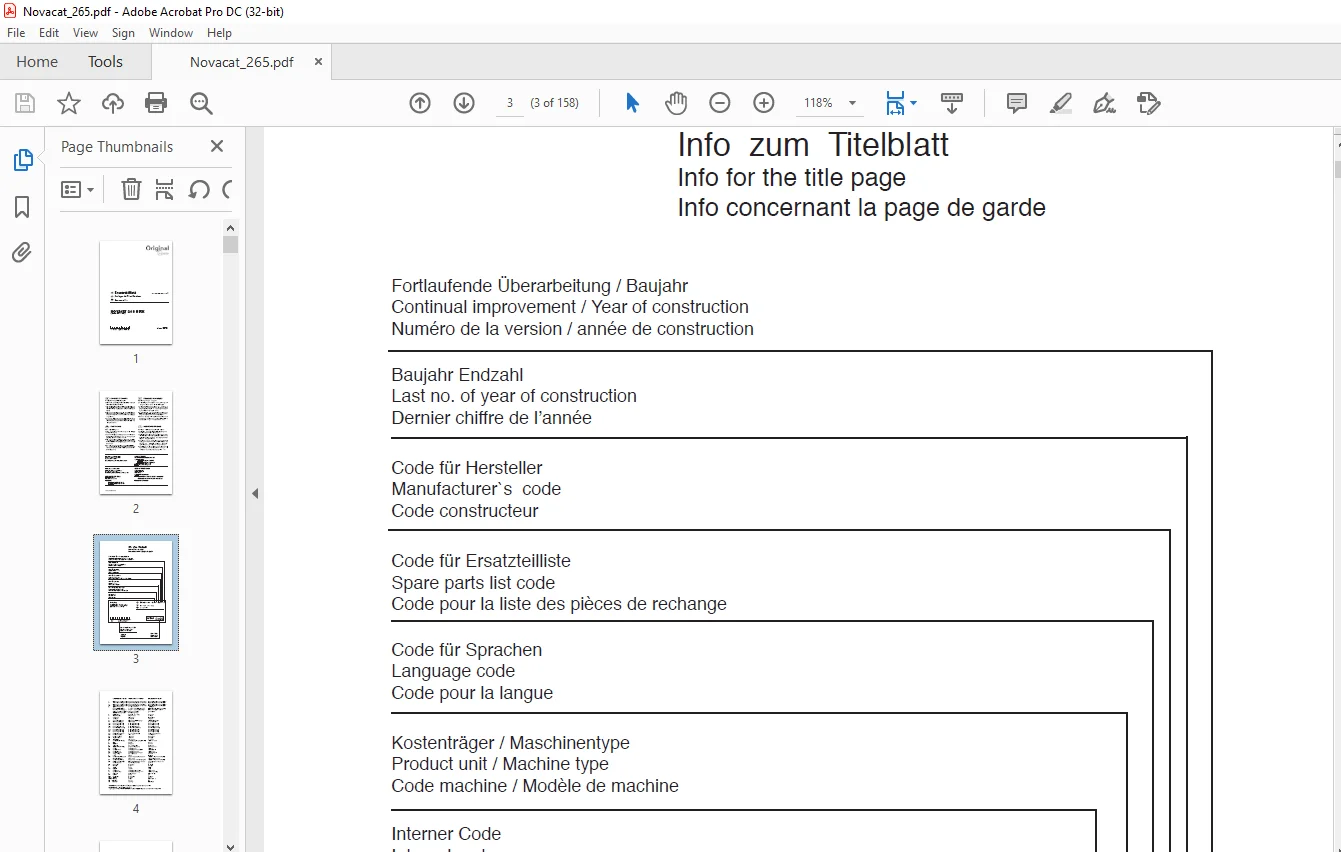Close the Page Thumbnails panel
The height and width of the screenshot is (852, 1341).
click(x=217, y=146)
